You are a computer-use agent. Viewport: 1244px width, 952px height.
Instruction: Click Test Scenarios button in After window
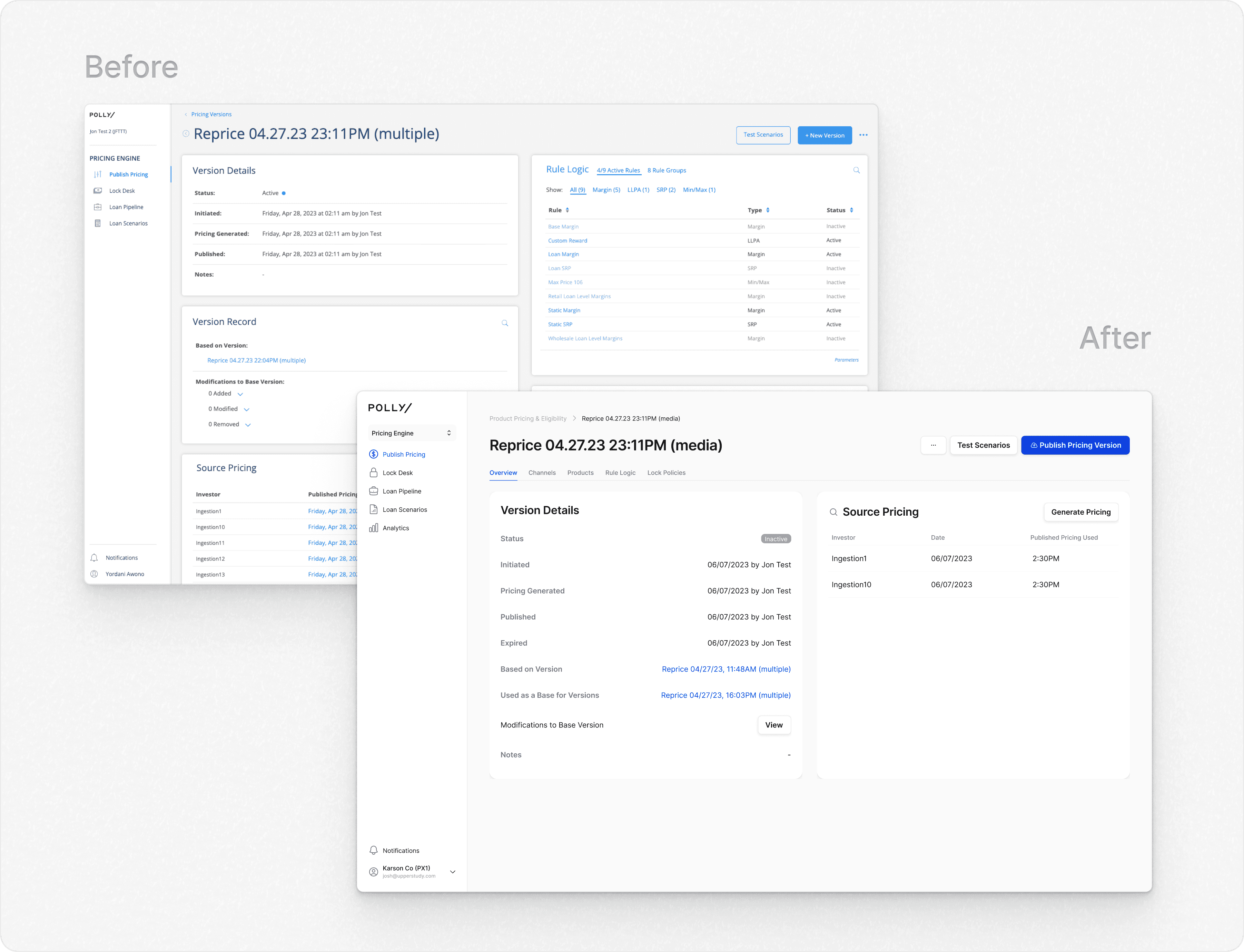click(x=983, y=445)
